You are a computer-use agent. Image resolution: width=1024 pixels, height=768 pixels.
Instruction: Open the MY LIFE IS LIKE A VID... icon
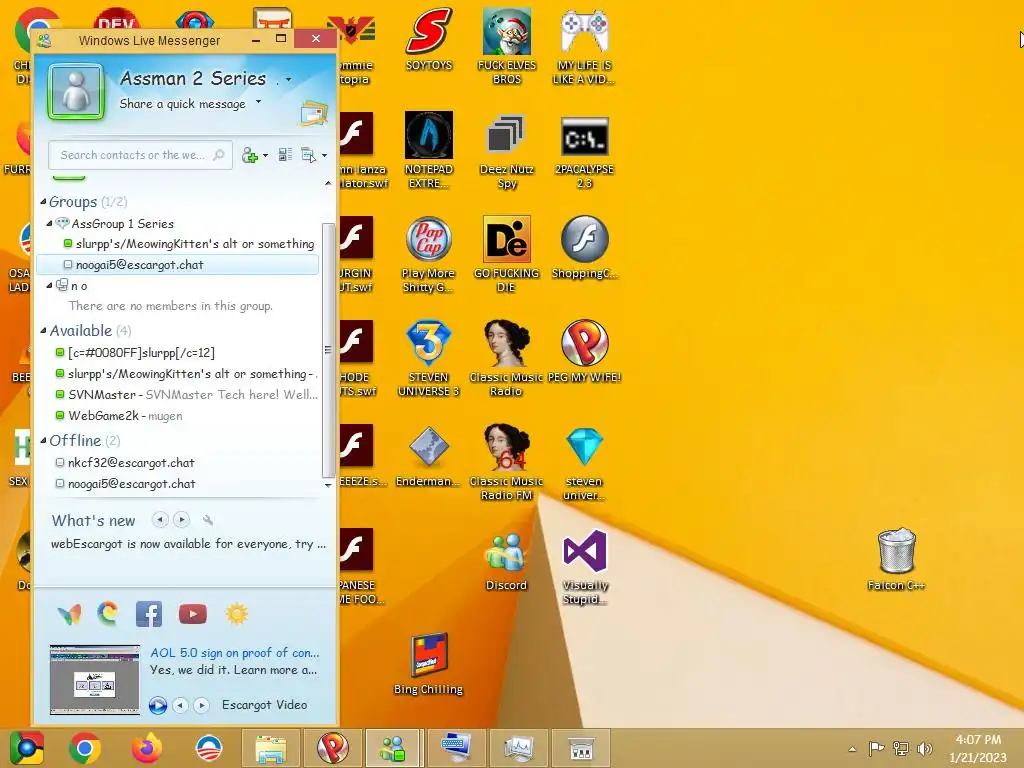584,46
